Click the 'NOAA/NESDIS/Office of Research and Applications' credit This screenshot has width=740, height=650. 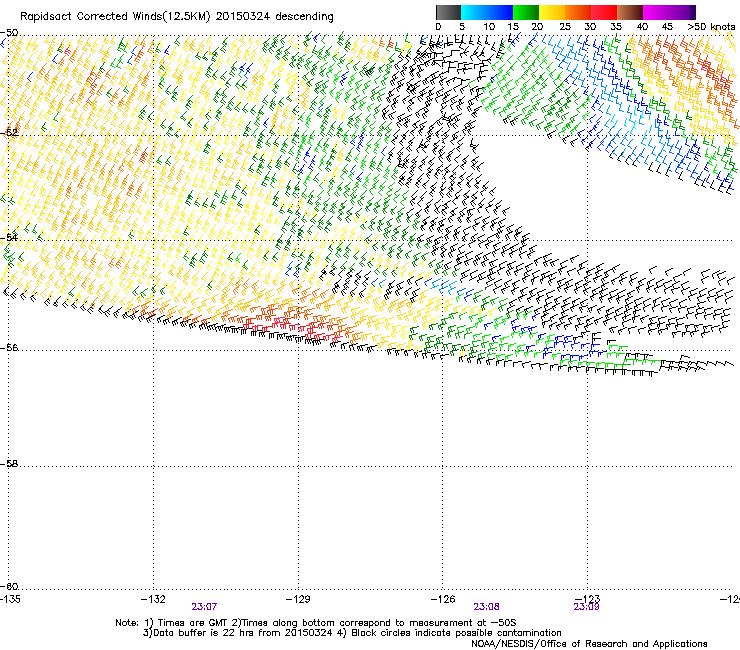coord(589,644)
